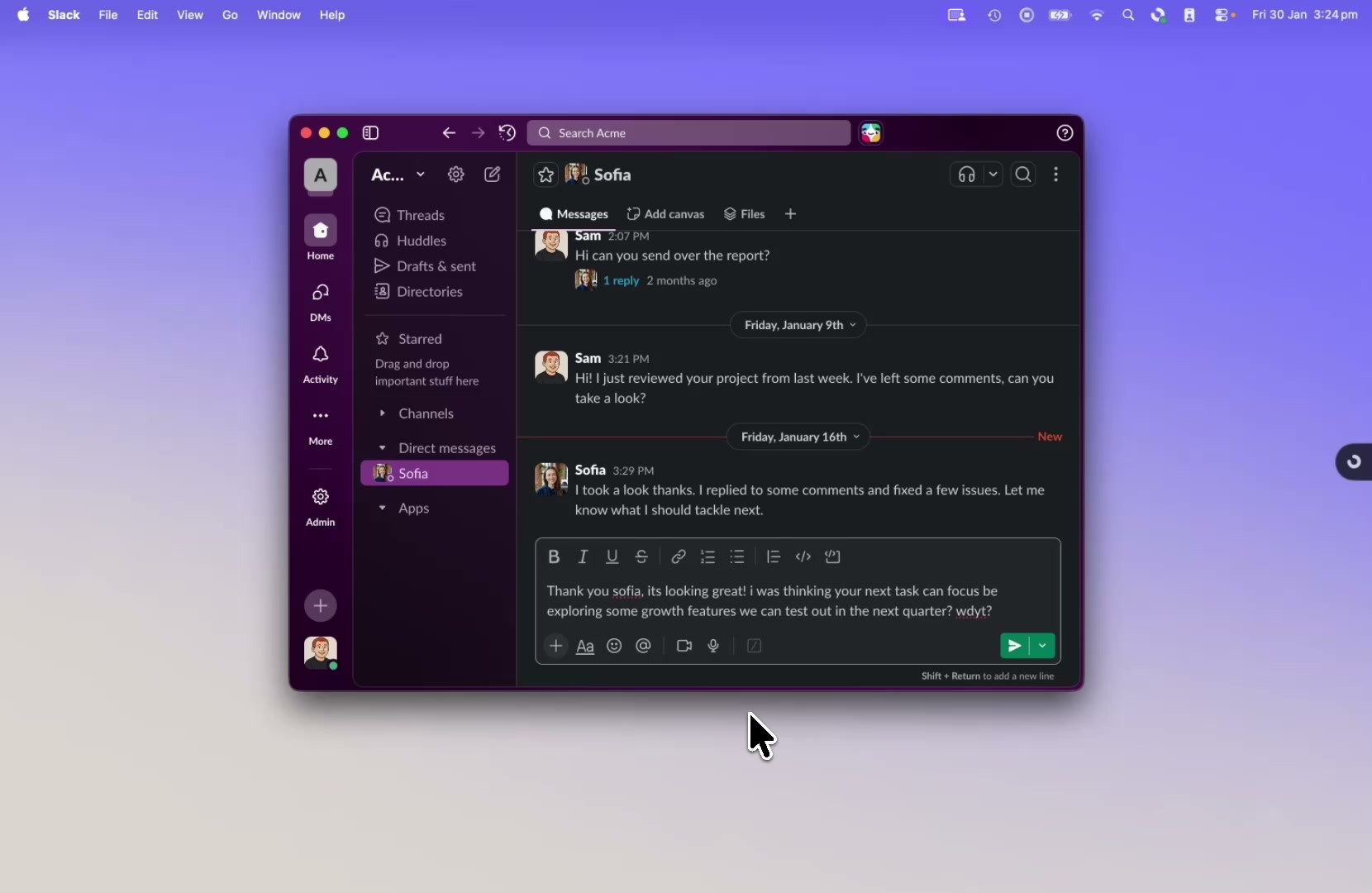Click the Search Acme field
Screen dimensions: 1372x893
point(688,133)
